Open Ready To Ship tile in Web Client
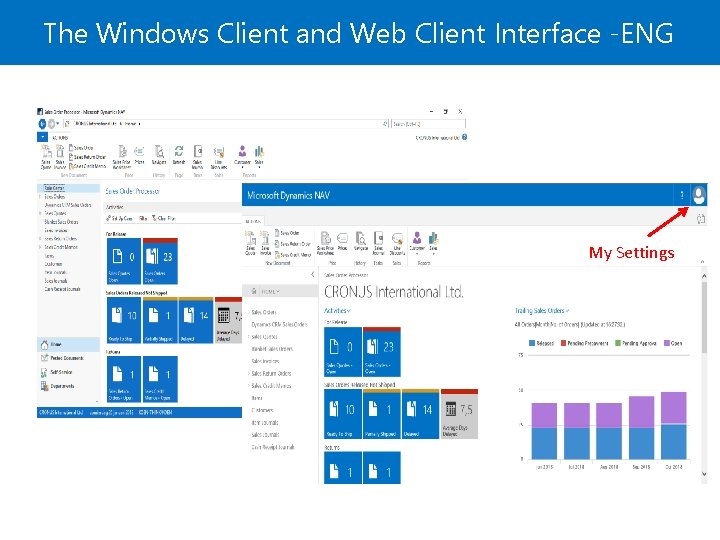This screenshot has width=720, height=540. point(343,414)
